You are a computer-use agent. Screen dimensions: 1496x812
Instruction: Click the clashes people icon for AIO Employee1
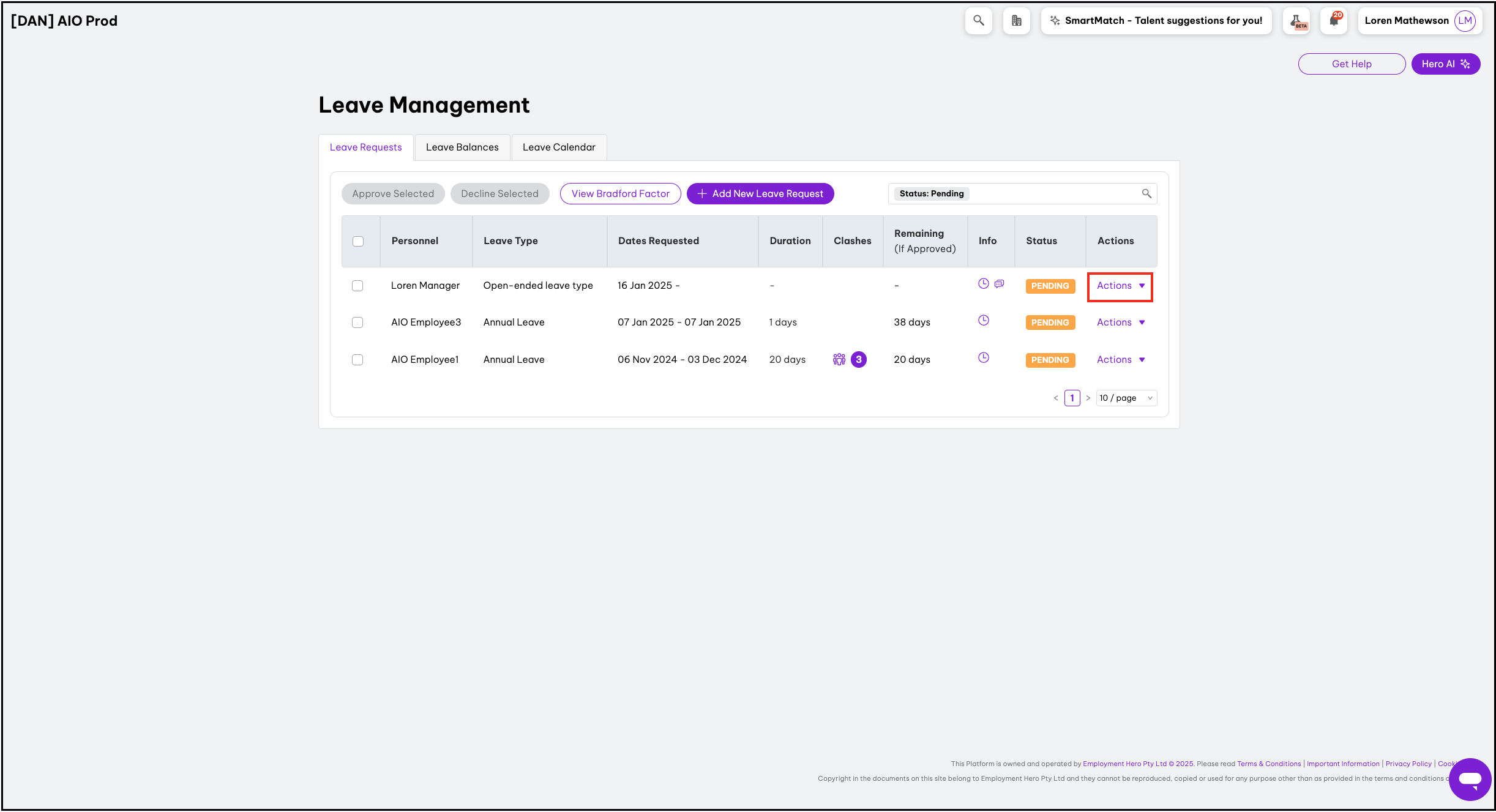(839, 360)
